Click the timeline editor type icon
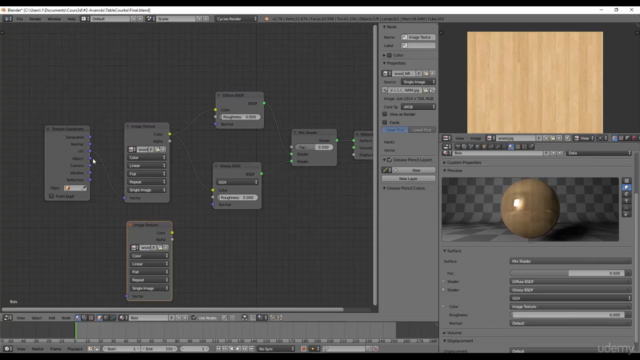This screenshot has height=360, width=640. (x=8, y=349)
